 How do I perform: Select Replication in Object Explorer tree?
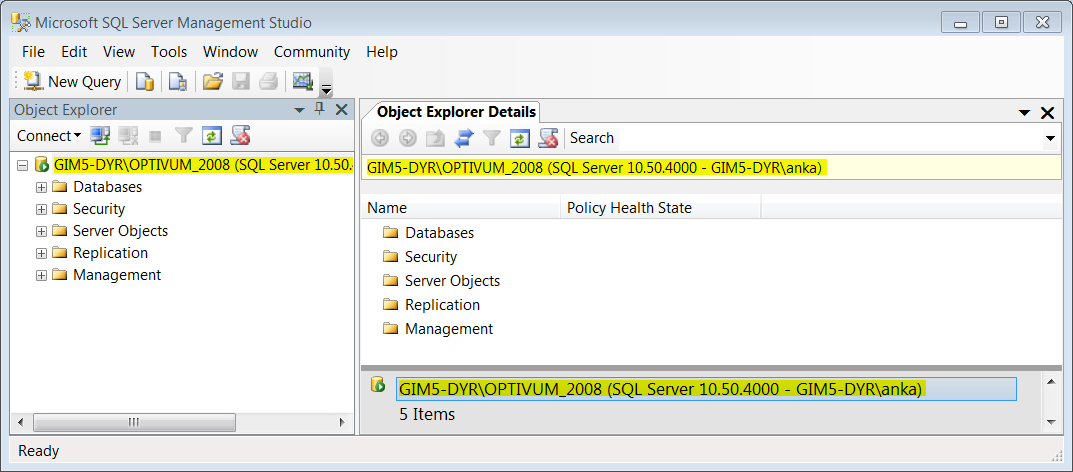pyautogui.click(x=110, y=252)
